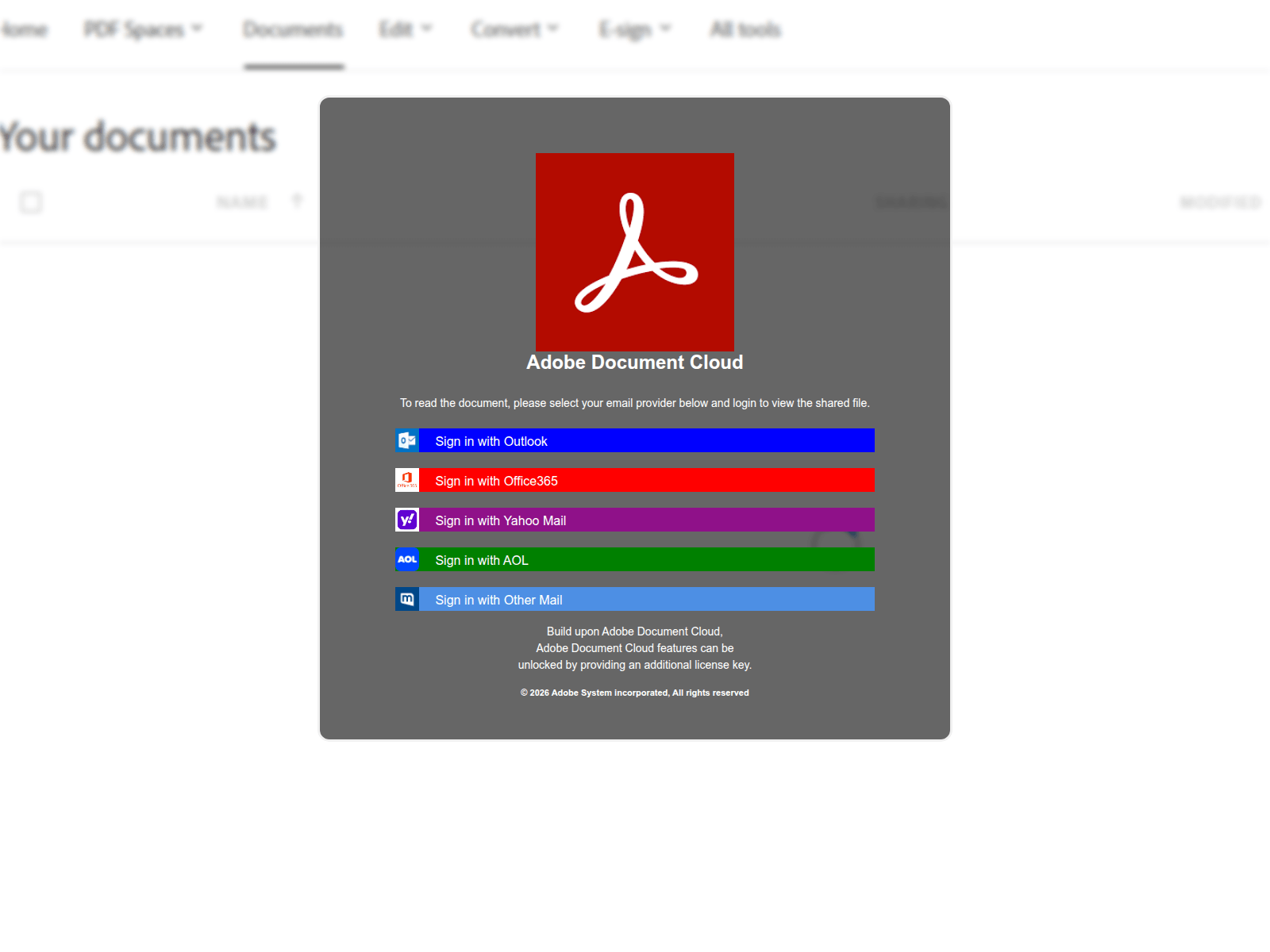Sign in with Yahoo Mail
This screenshot has width=1270, height=952.
coord(635,520)
